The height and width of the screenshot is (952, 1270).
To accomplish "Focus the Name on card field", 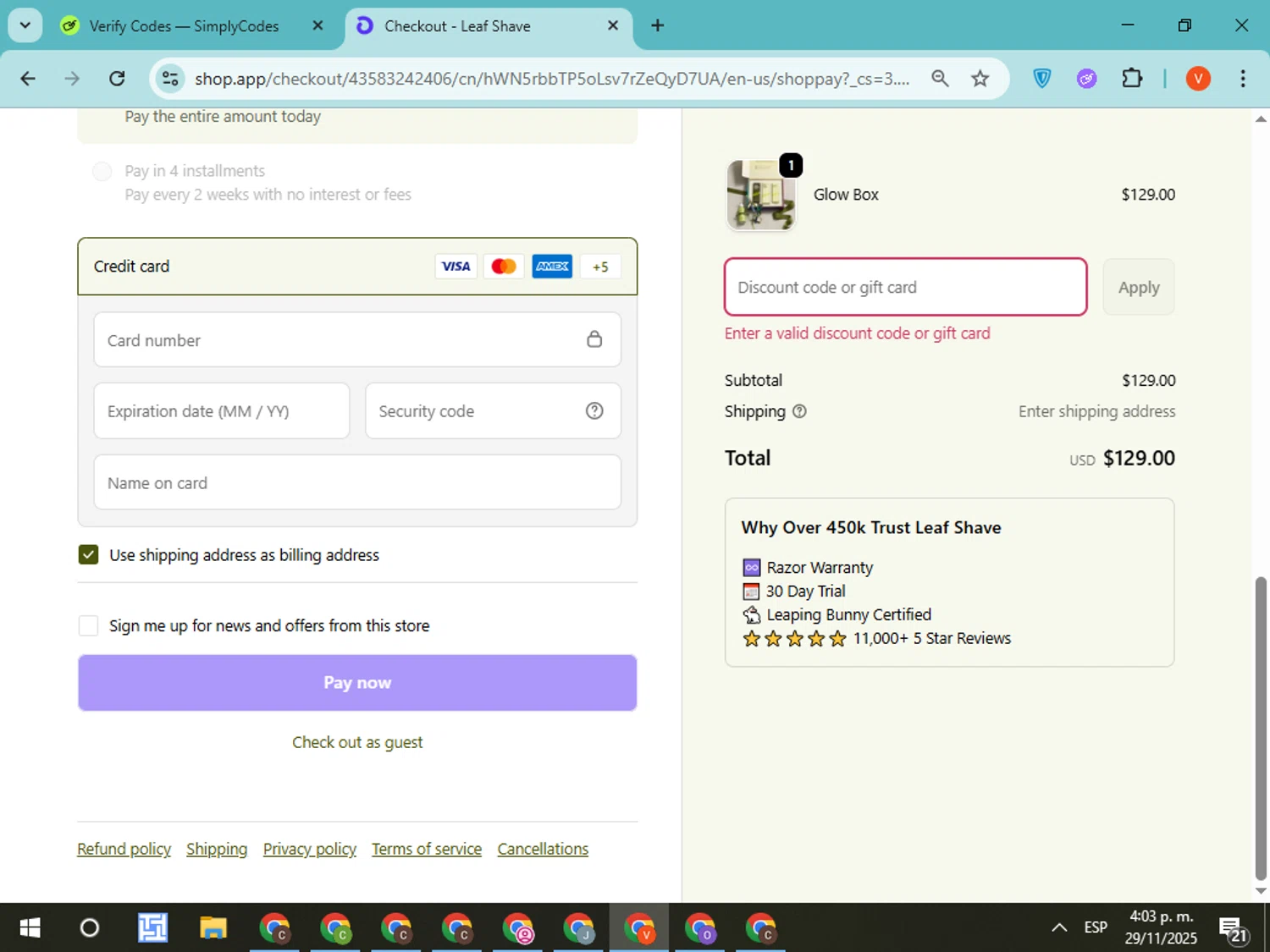I will pos(357,482).
